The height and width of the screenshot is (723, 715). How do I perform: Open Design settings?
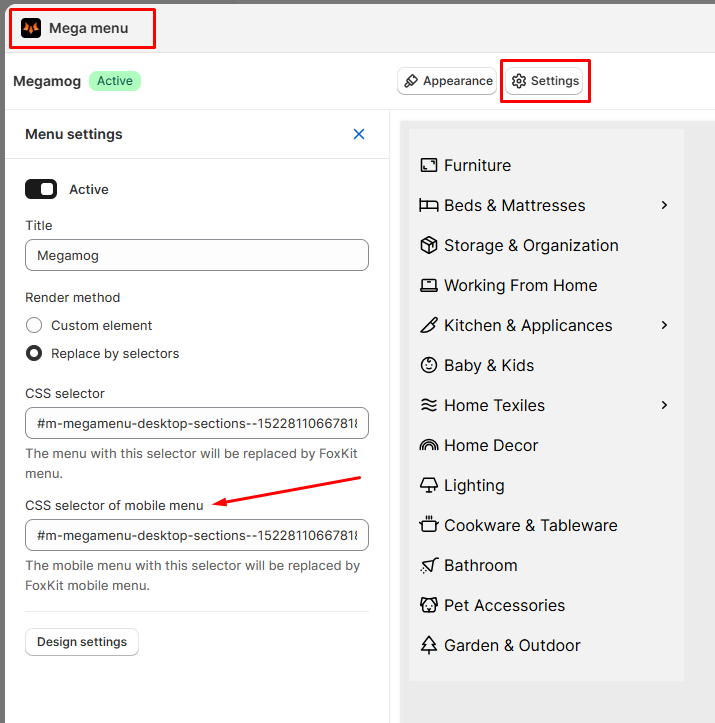tap(82, 642)
